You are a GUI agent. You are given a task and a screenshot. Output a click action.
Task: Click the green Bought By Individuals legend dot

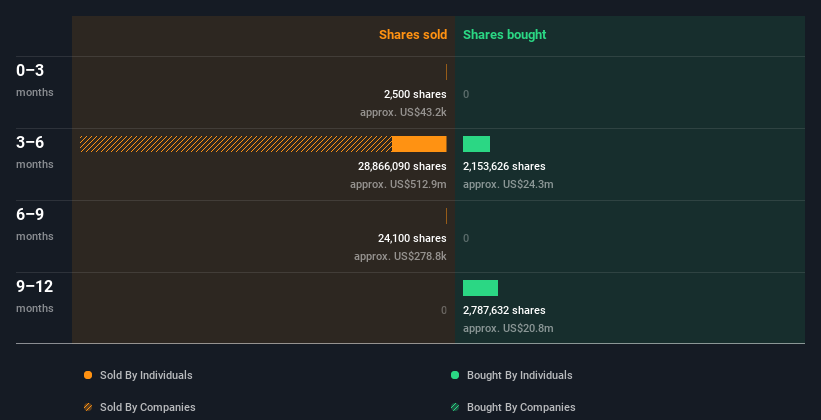point(455,375)
